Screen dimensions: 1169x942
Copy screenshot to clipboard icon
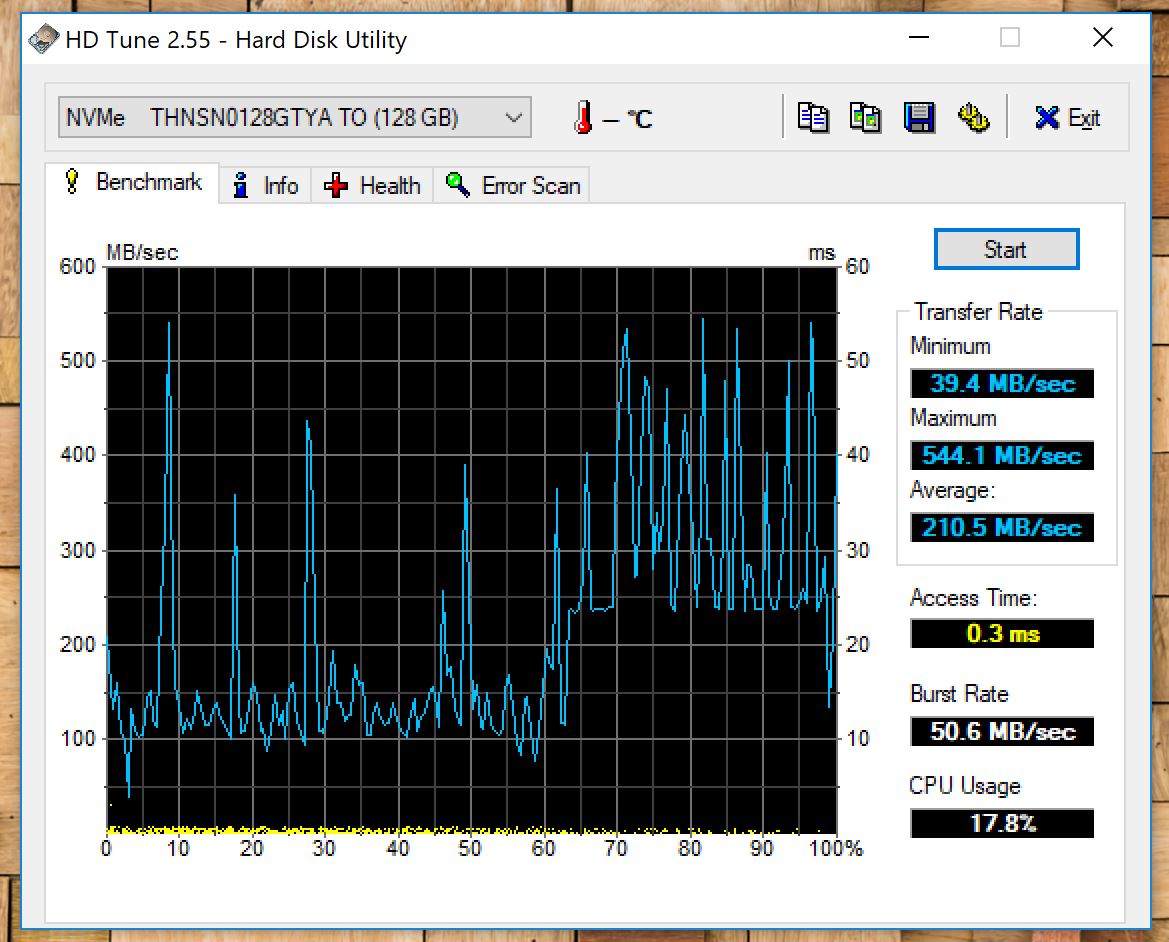pyautogui.click(x=866, y=117)
